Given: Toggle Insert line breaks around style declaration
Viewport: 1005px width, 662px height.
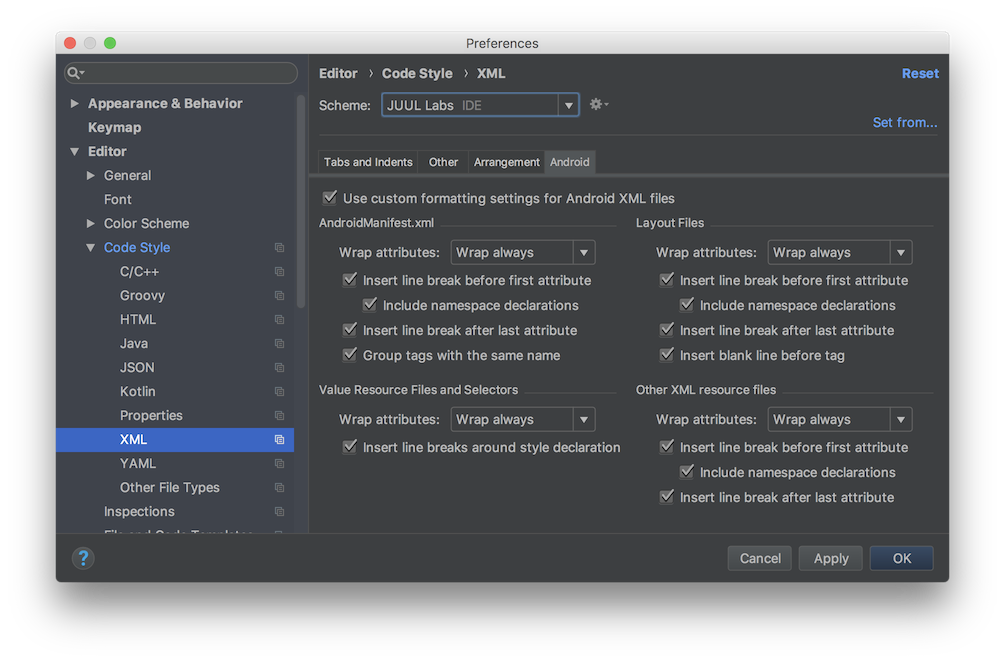Looking at the screenshot, I should pos(350,447).
